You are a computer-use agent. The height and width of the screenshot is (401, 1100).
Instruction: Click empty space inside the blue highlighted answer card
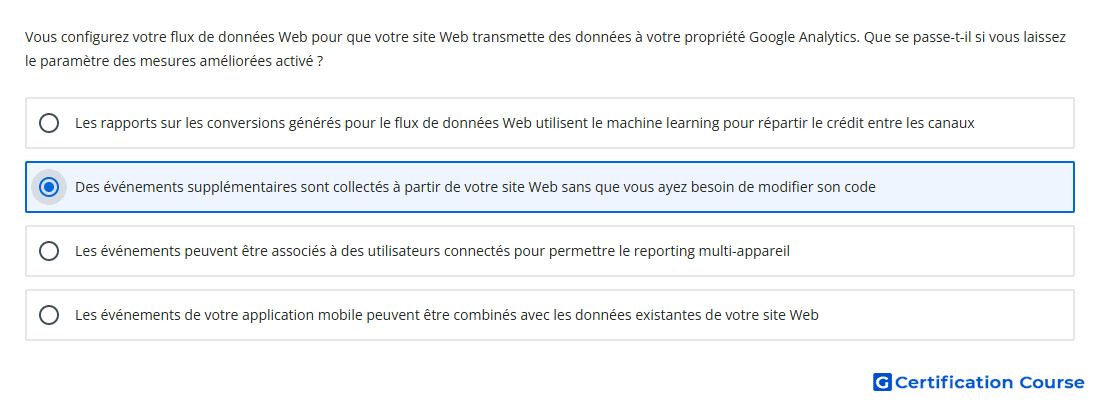tap(975, 187)
